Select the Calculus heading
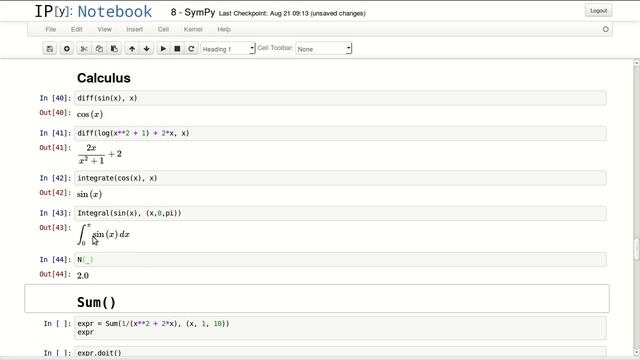 click(104, 78)
